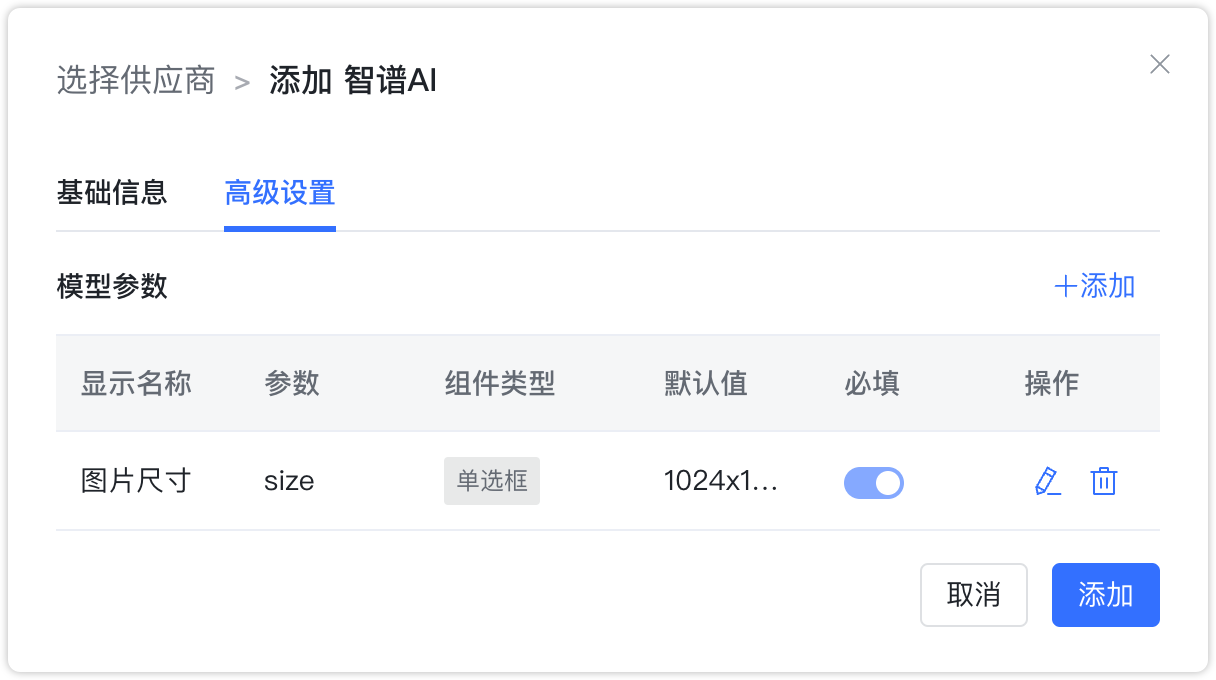Click the 操作 column header
The height and width of the screenshot is (680, 1216).
[x=1053, y=383]
